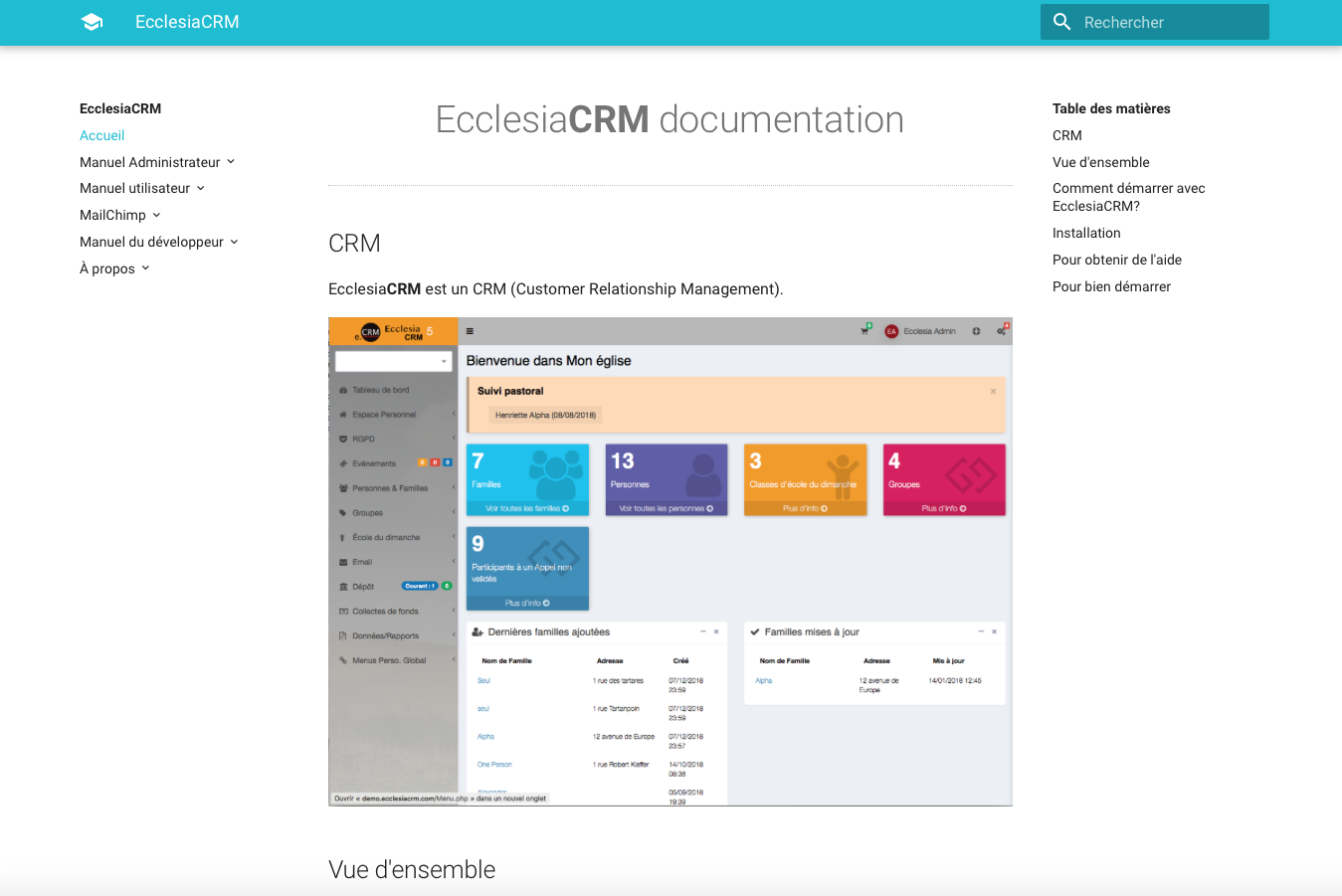
Task: Open Comment démarrer avec EcclesiaCRM? link
Action: pos(1128,197)
